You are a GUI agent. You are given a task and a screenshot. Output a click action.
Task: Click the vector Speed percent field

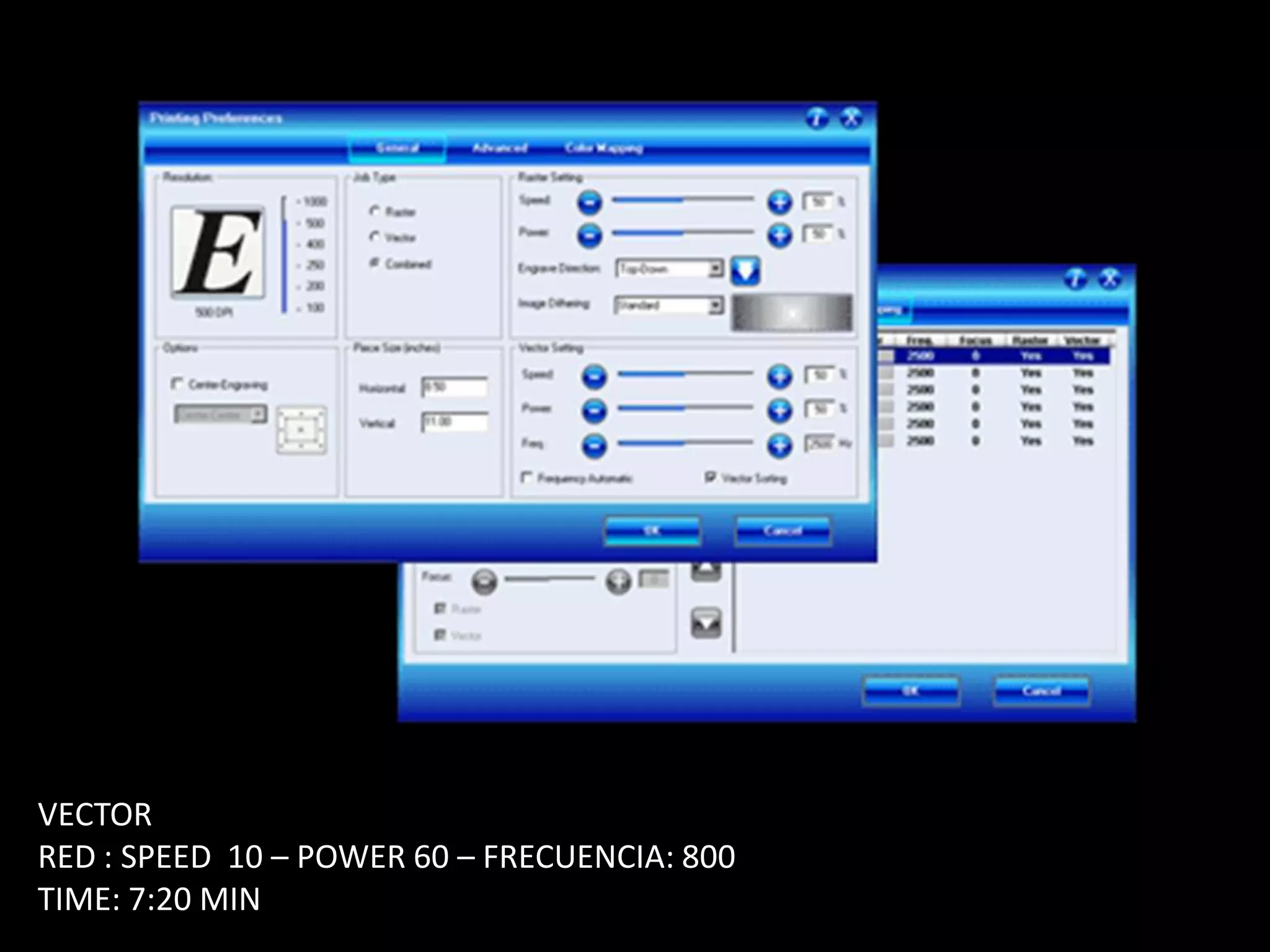tap(820, 375)
